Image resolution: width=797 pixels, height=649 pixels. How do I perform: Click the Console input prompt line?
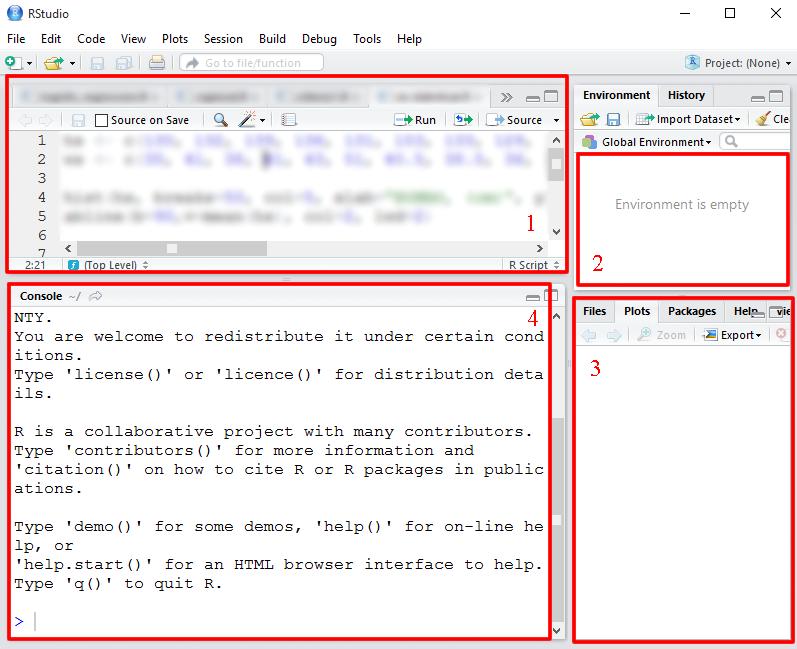click(x=279, y=621)
